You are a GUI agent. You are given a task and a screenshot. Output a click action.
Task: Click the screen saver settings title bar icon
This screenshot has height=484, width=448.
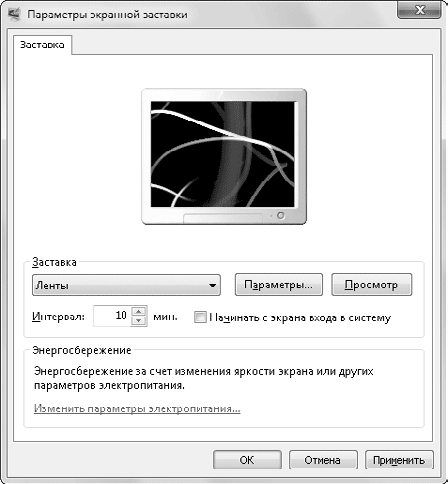[x=14, y=14]
